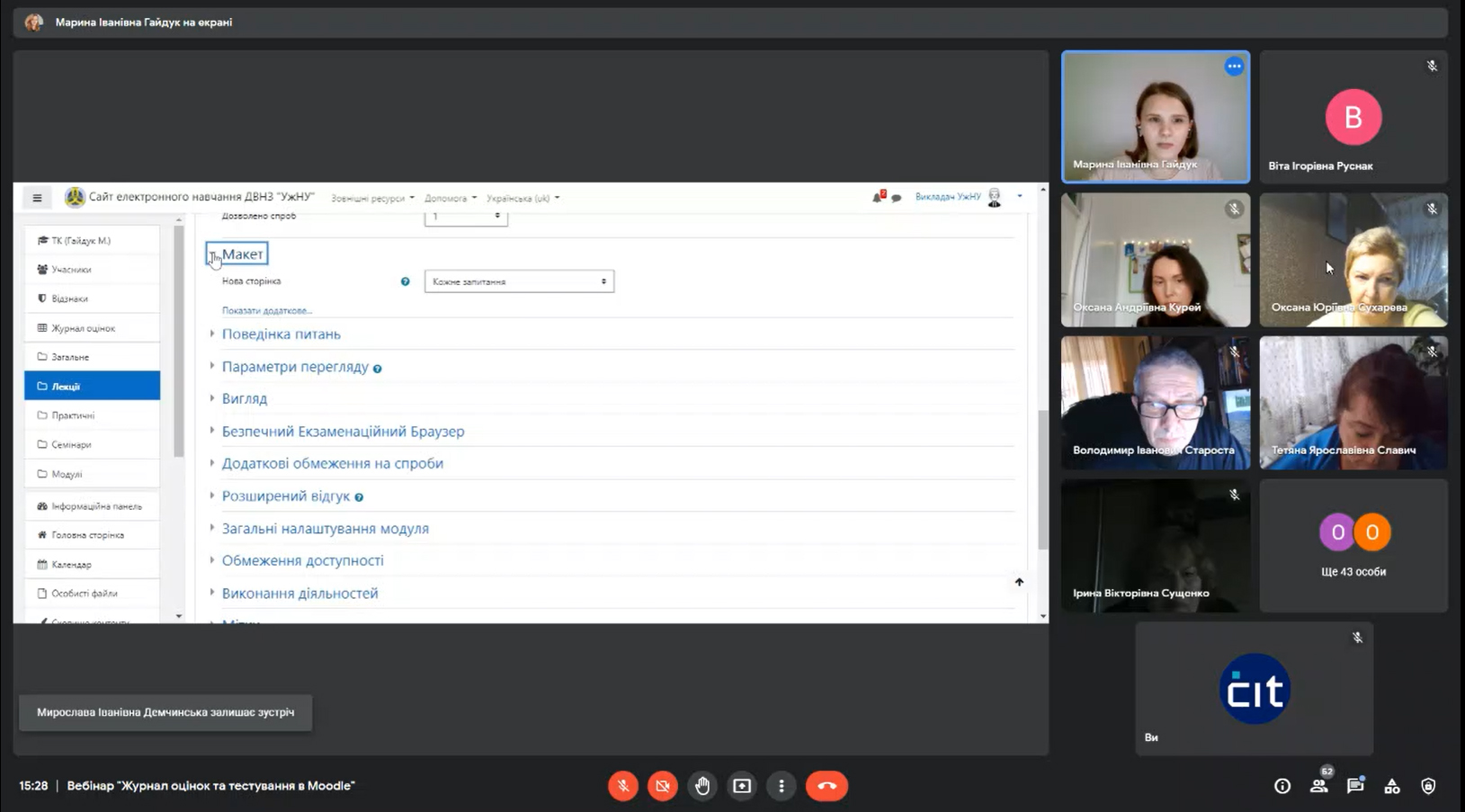
Task: Open host controls shield icon
Action: [1428, 786]
